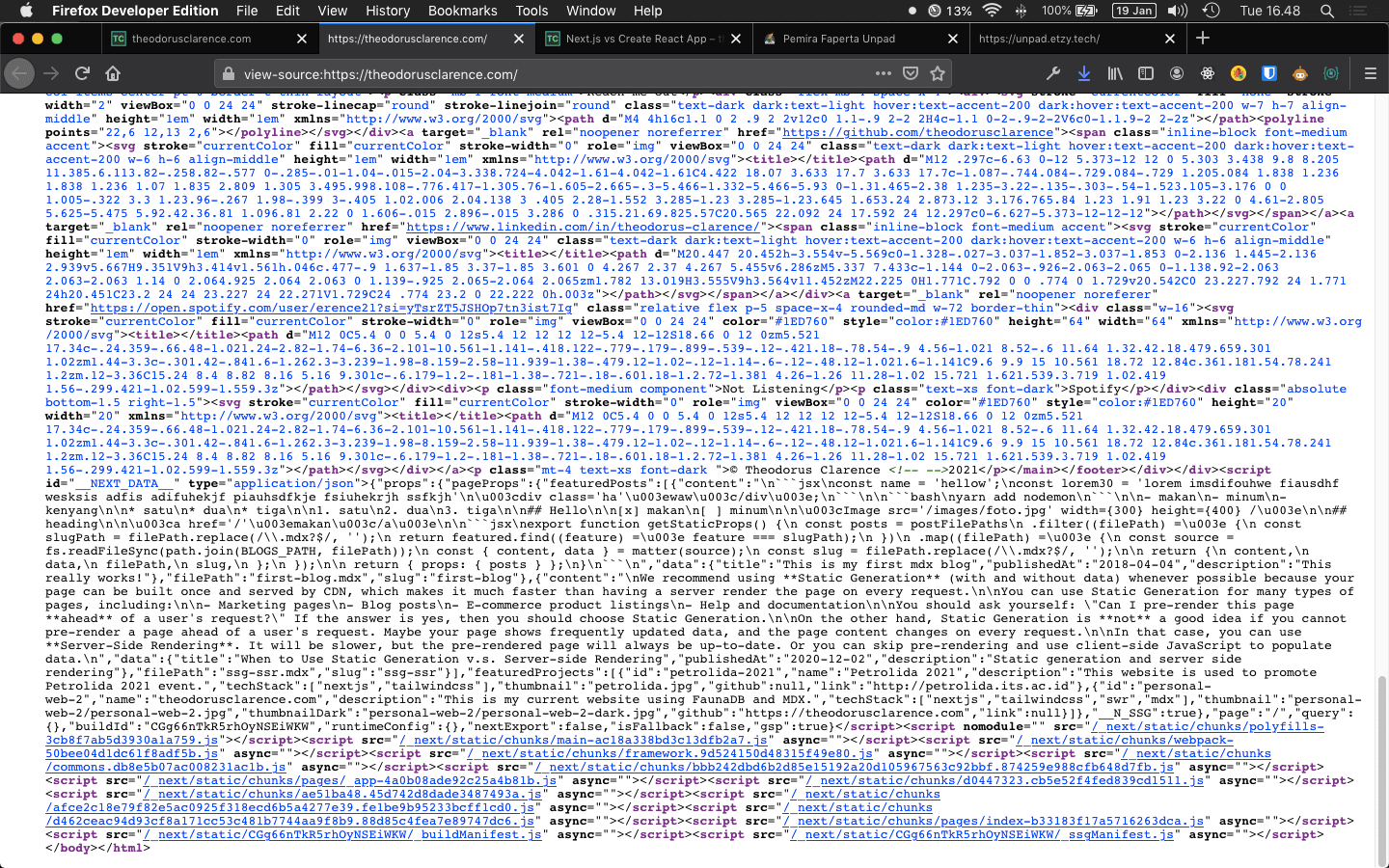The height and width of the screenshot is (868, 1389).
Task: Open the Window menu
Action: [x=591, y=11]
